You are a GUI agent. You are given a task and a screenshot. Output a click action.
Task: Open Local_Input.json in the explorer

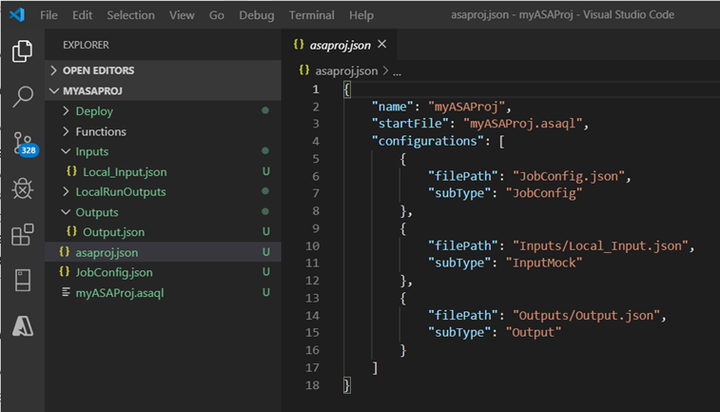[x=124, y=172]
